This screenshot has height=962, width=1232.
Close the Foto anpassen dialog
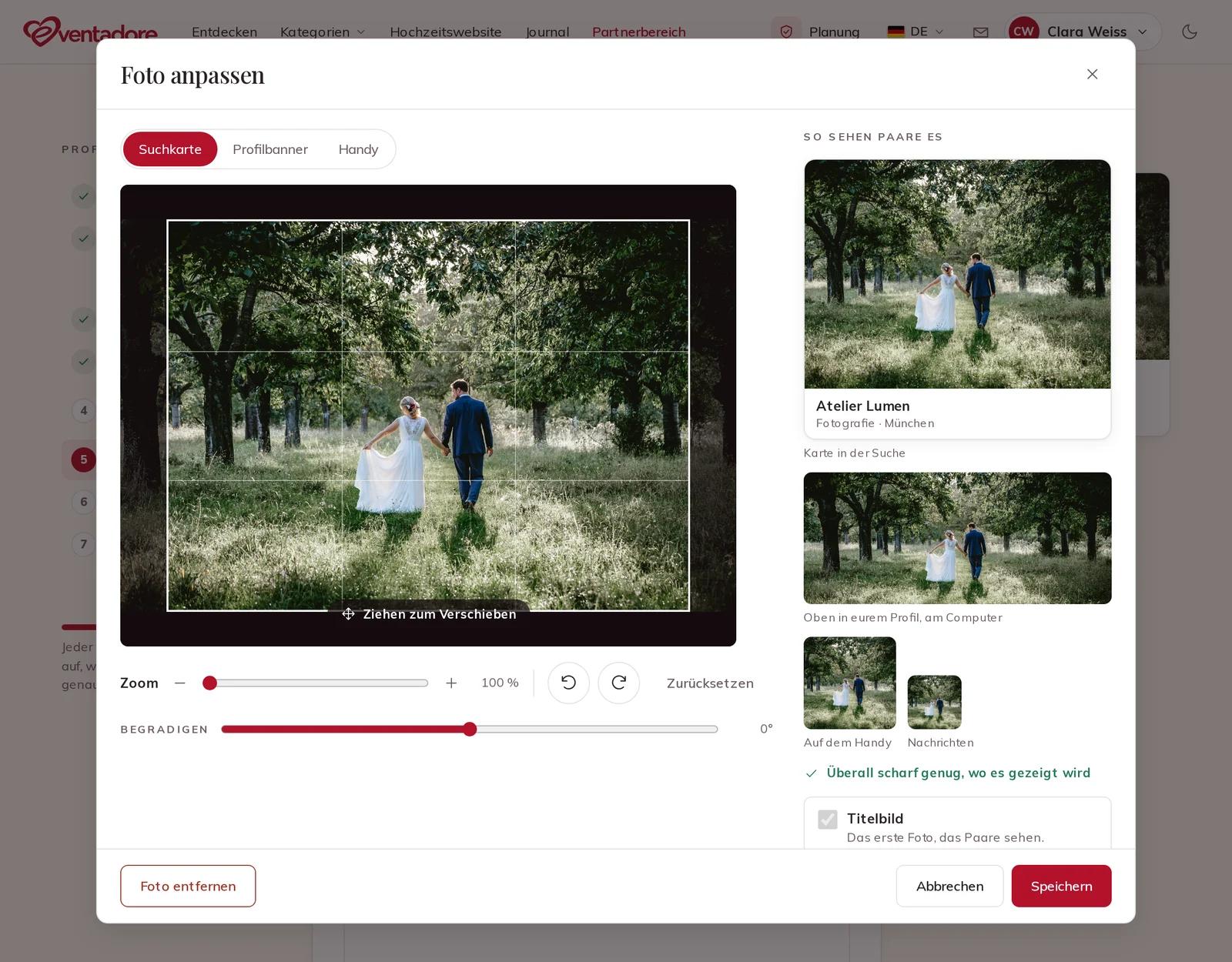(1092, 74)
